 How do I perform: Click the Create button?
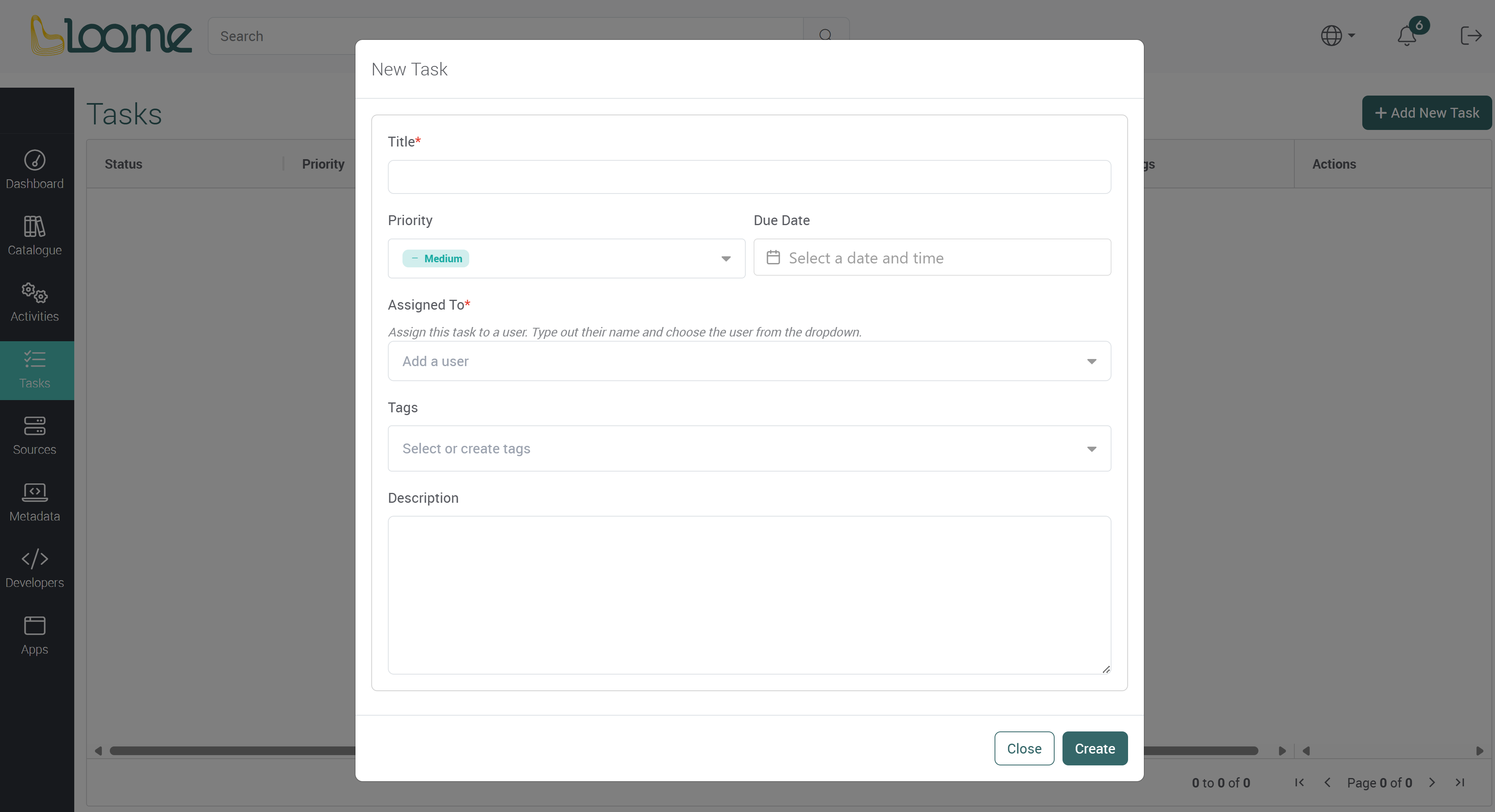click(x=1094, y=748)
